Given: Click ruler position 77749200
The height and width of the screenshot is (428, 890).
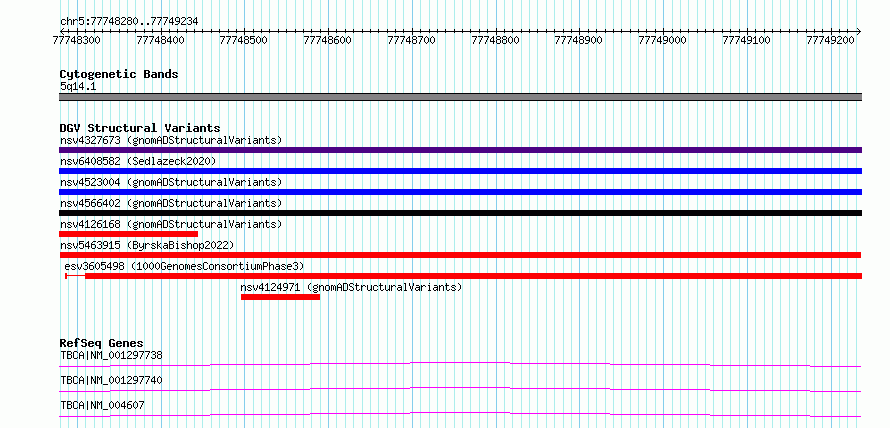Looking at the screenshot, I should click(831, 40).
